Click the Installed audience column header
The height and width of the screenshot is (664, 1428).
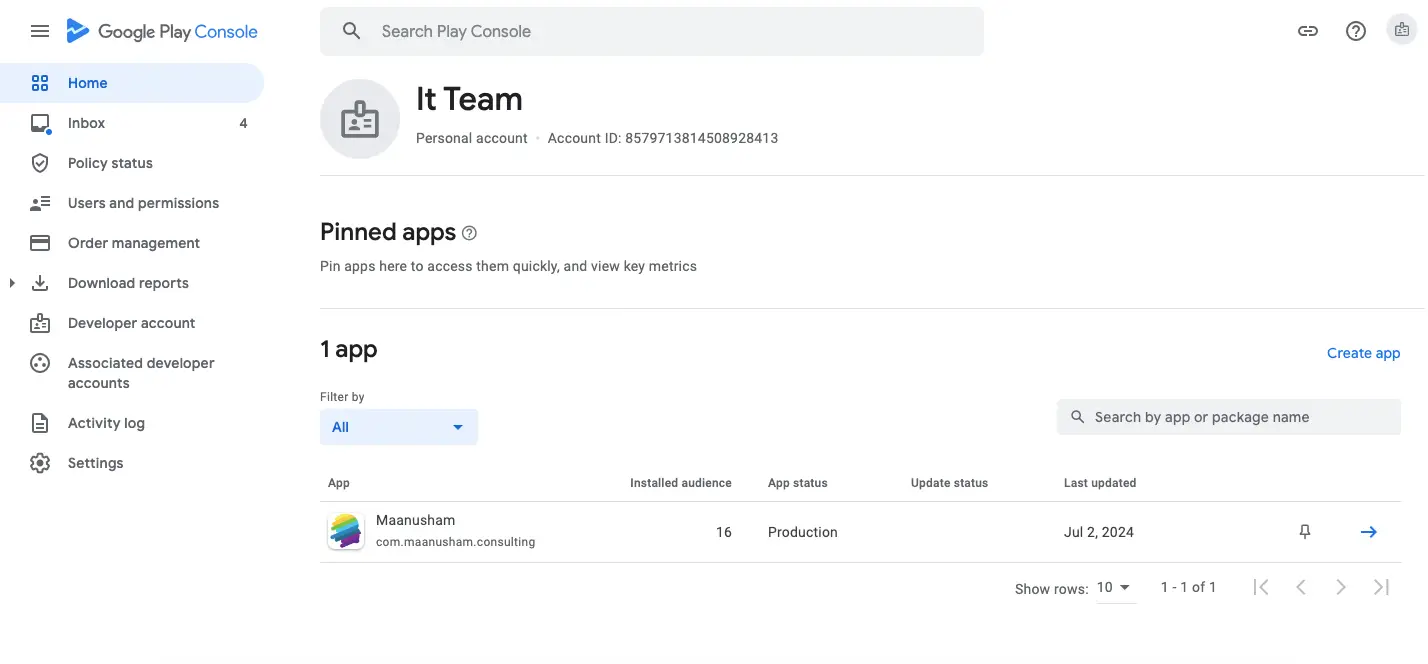(x=681, y=483)
